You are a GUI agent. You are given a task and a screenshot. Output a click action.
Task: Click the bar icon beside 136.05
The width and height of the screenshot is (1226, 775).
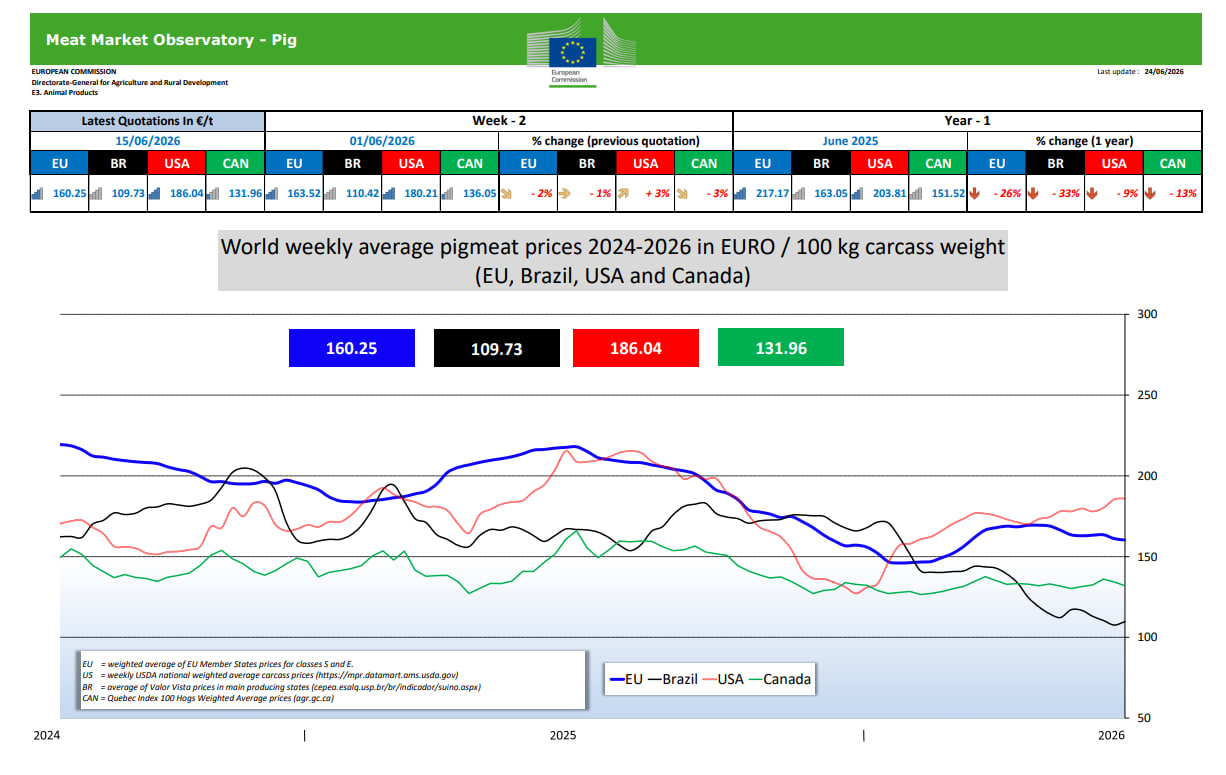(449, 193)
